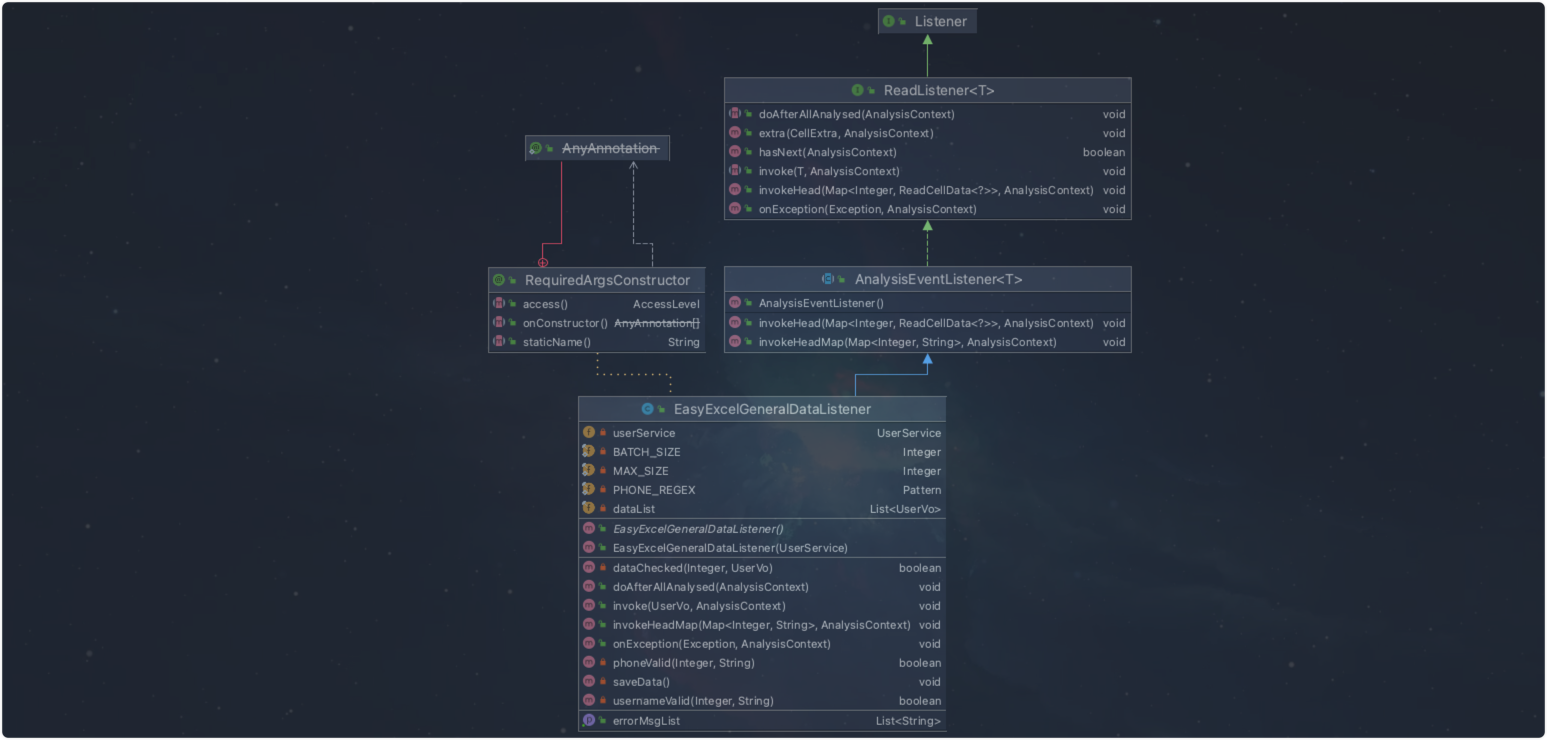Click the method icon of extra(CellExtra, AnalysisContext)
This screenshot has width=1547, height=740.
(x=735, y=133)
